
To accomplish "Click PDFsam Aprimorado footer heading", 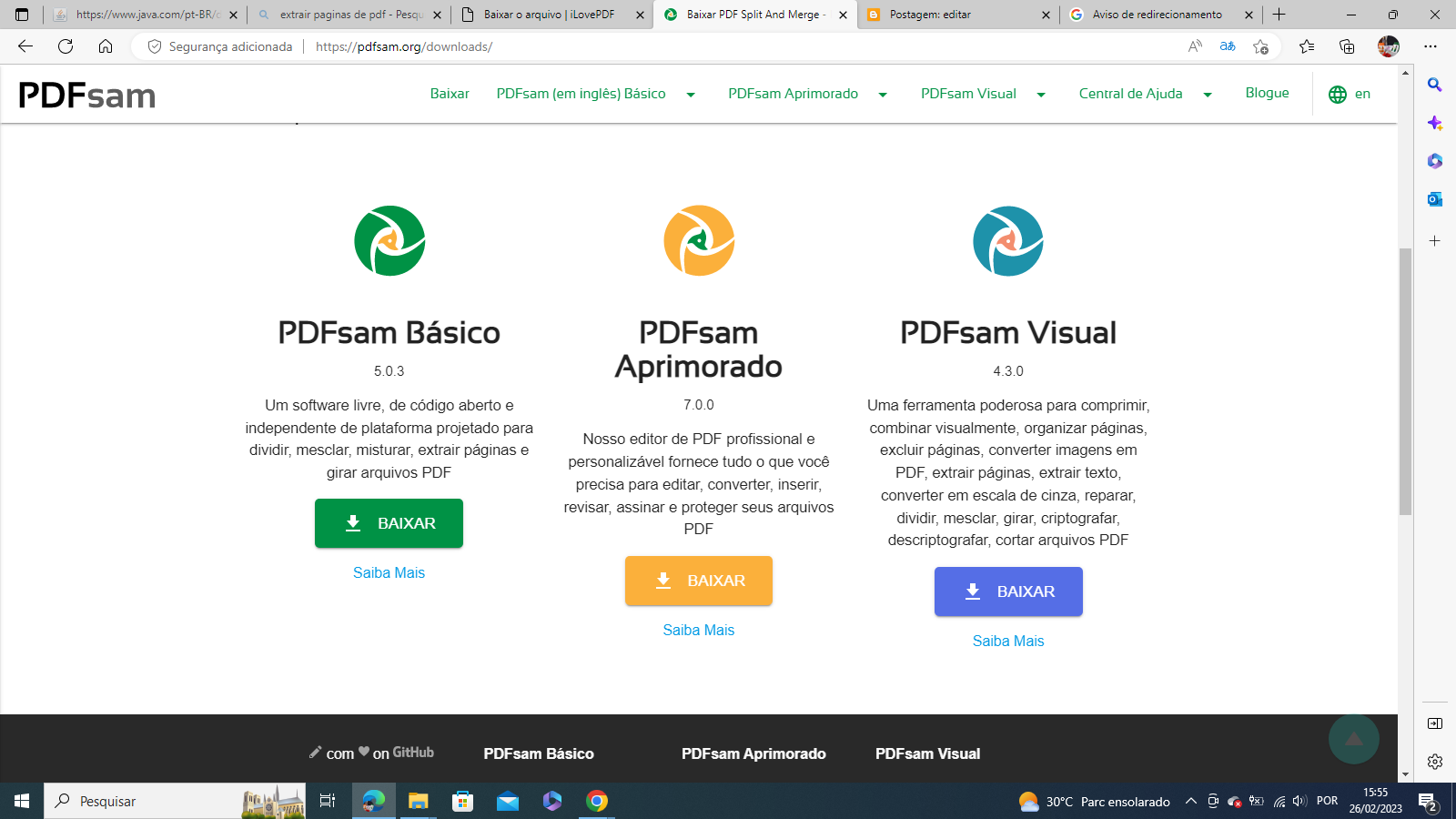I will click(x=753, y=753).
